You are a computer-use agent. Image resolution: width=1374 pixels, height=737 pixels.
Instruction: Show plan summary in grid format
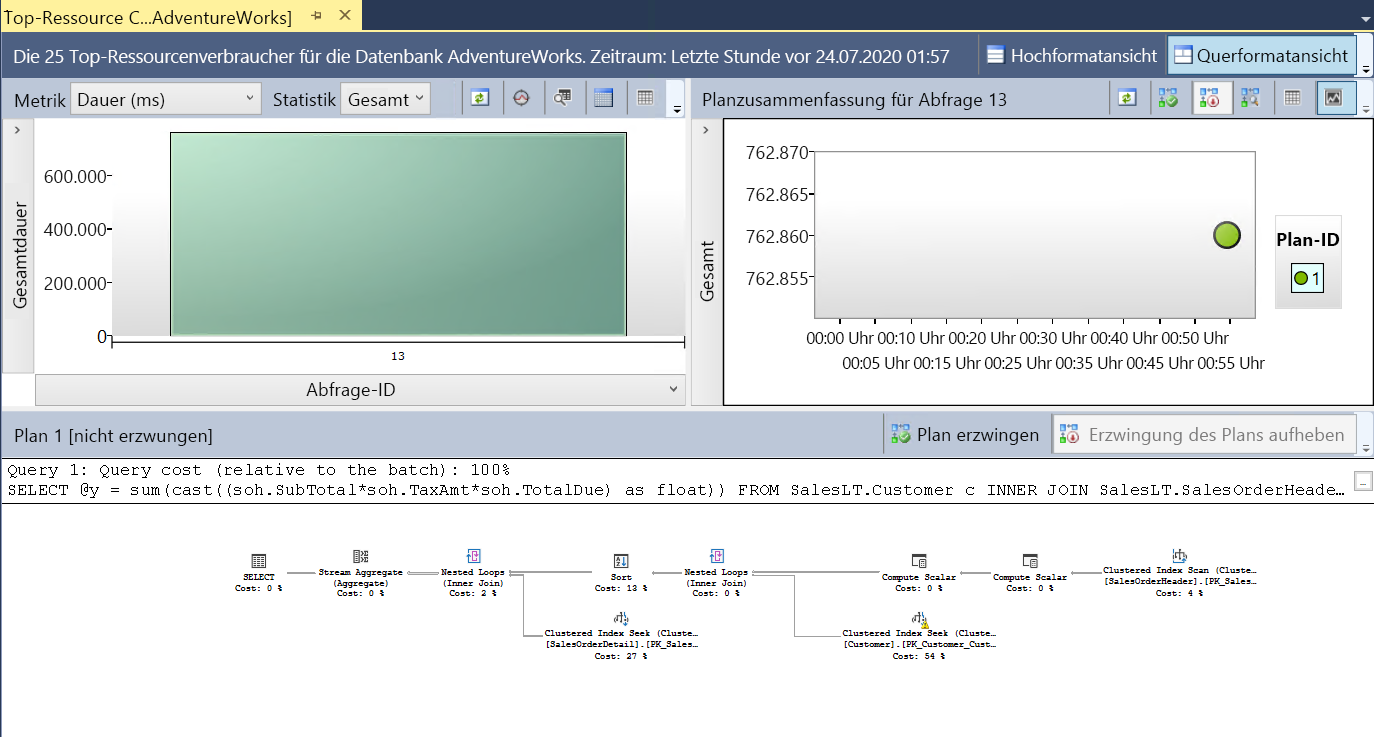click(x=1293, y=98)
